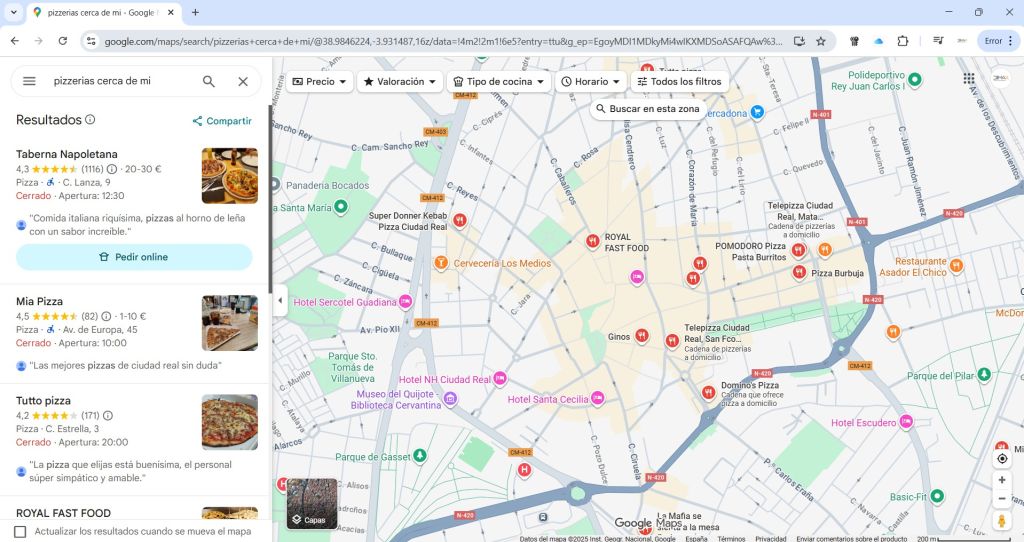Image resolution: width=1024 pixels, height=542 pixels.
Task: Select the Street View pegman icon
Action: pos(1002,521)
